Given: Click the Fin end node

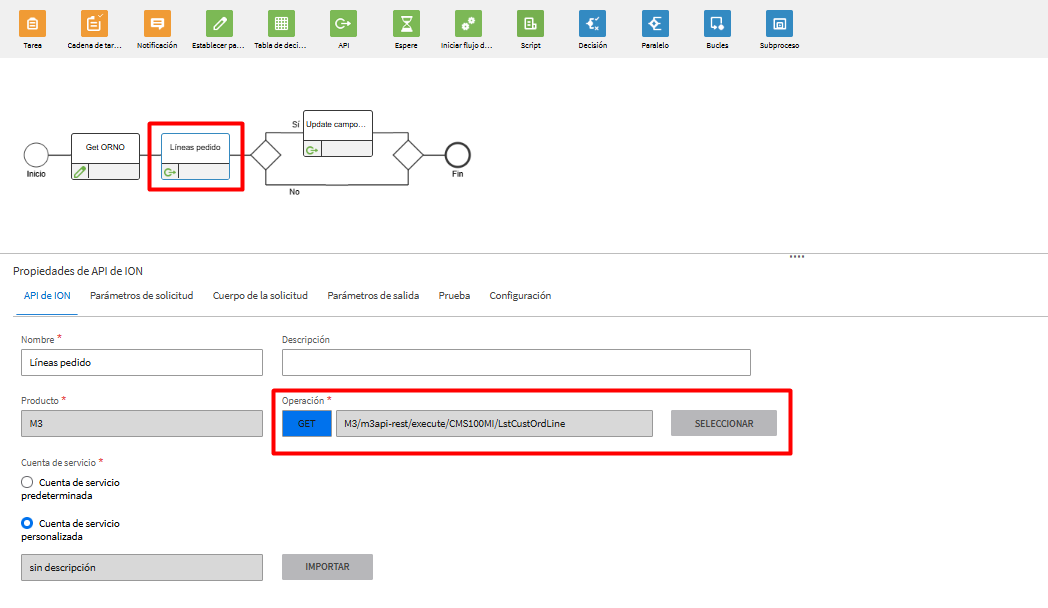Looking at the screenshot, I should (458, 155).
